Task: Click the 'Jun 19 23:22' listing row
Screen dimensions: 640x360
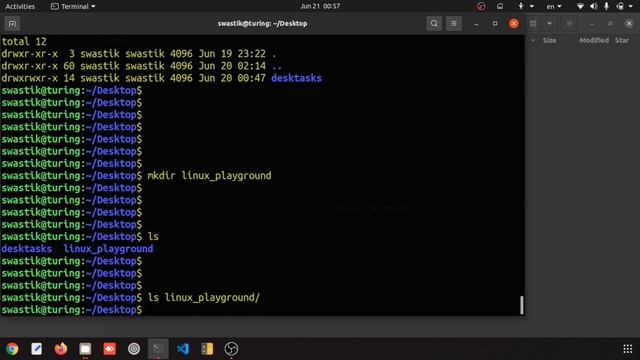Action: point(139,54)
